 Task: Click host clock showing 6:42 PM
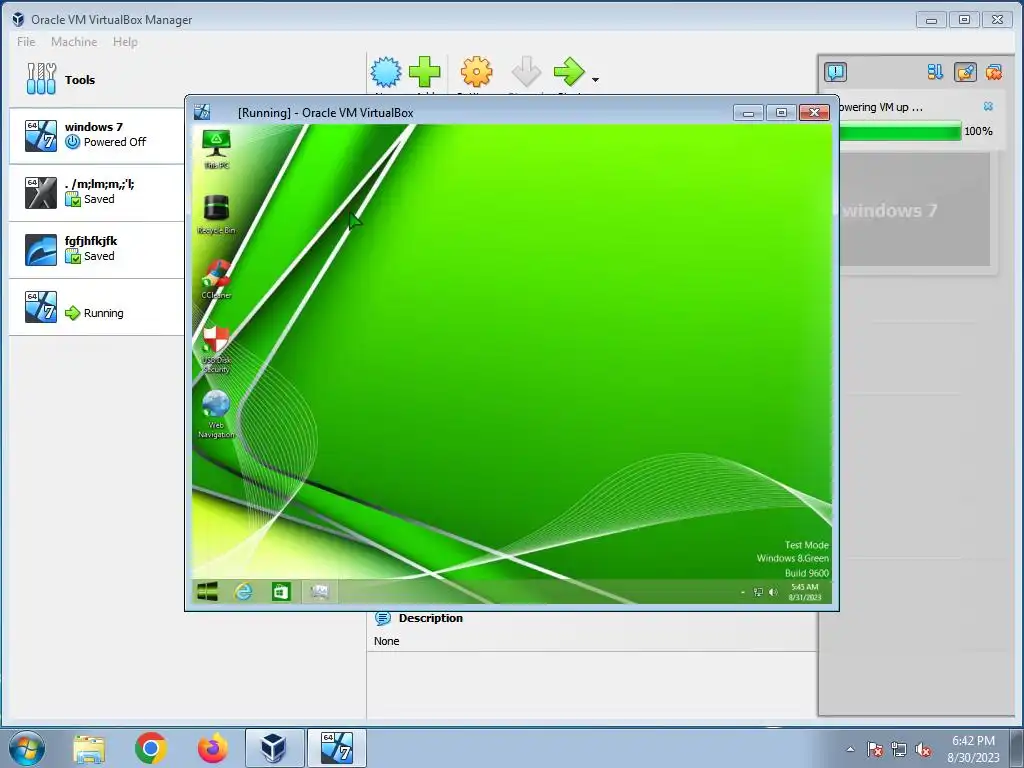click(973, 748)
